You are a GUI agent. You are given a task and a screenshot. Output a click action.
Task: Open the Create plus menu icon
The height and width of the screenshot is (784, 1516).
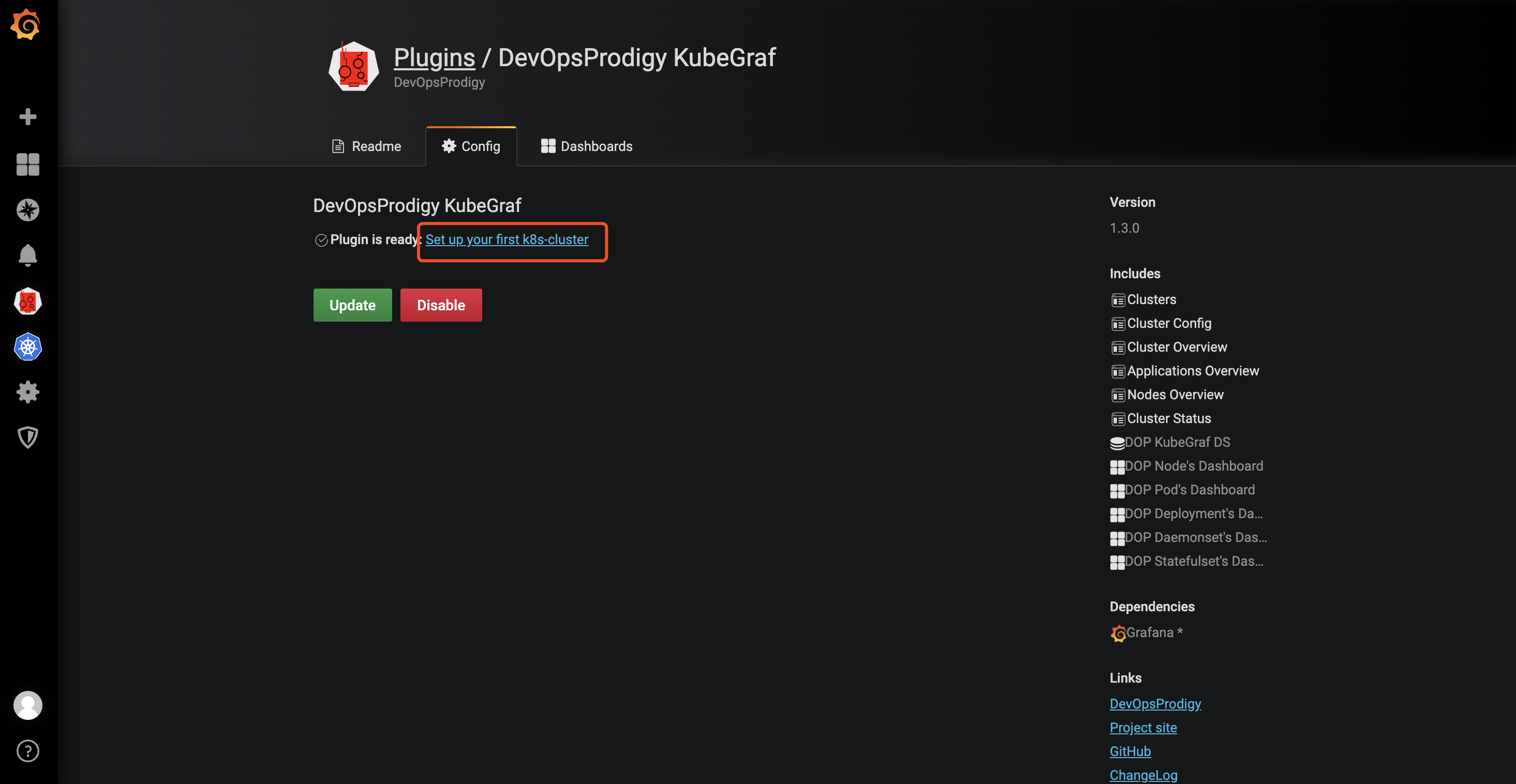pos(27,116)
